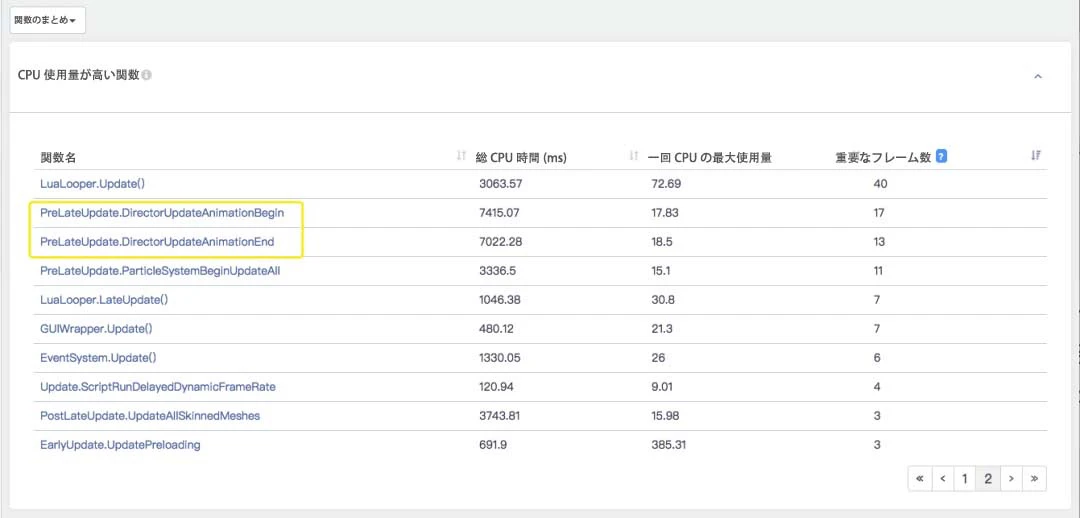1080x518 pixels.
Task: Click the 総 CPU 時間 (ms) column header
Action: (521, 158)
